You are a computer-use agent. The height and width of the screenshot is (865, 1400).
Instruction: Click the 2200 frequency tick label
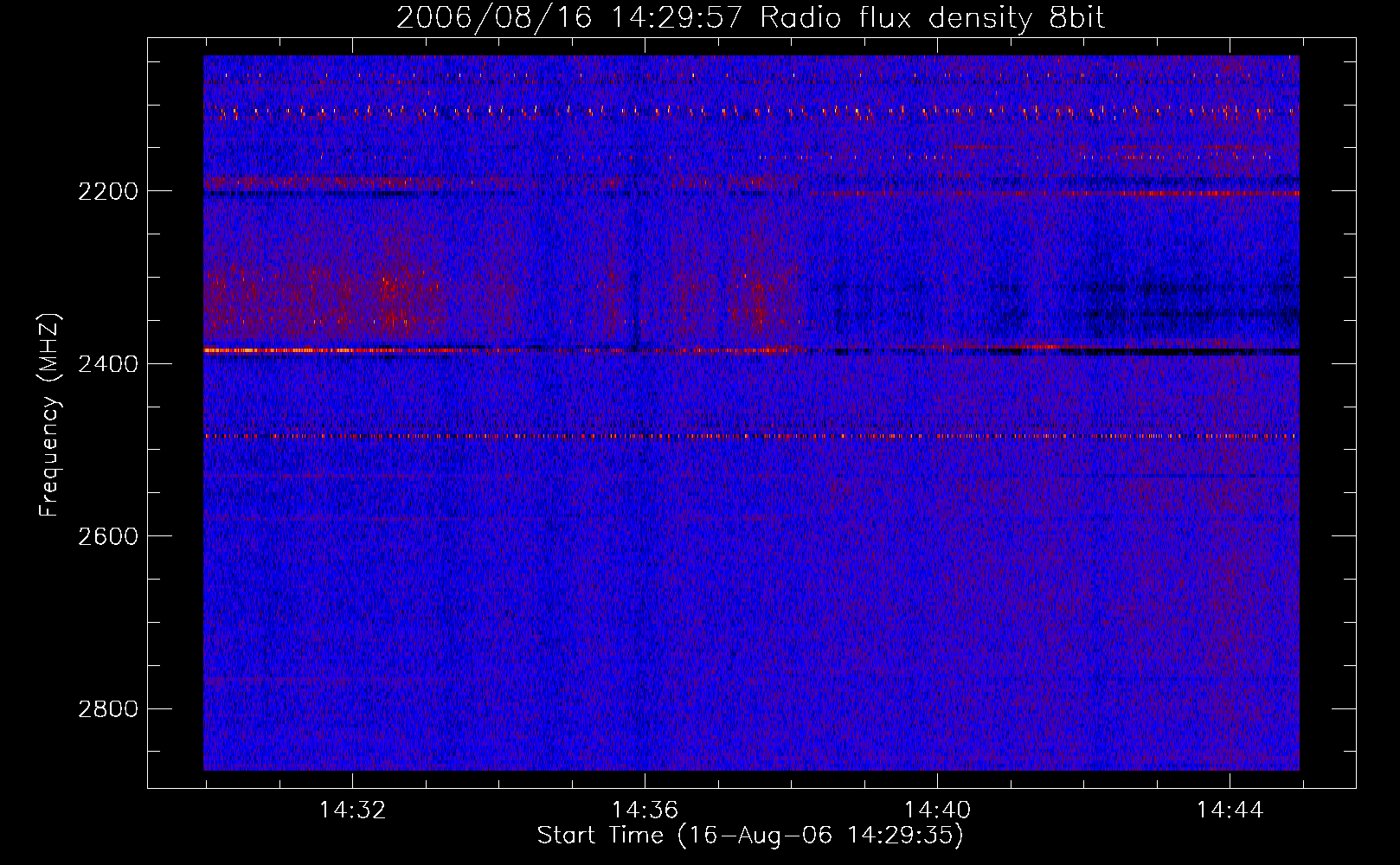click(x=108, y=191)
